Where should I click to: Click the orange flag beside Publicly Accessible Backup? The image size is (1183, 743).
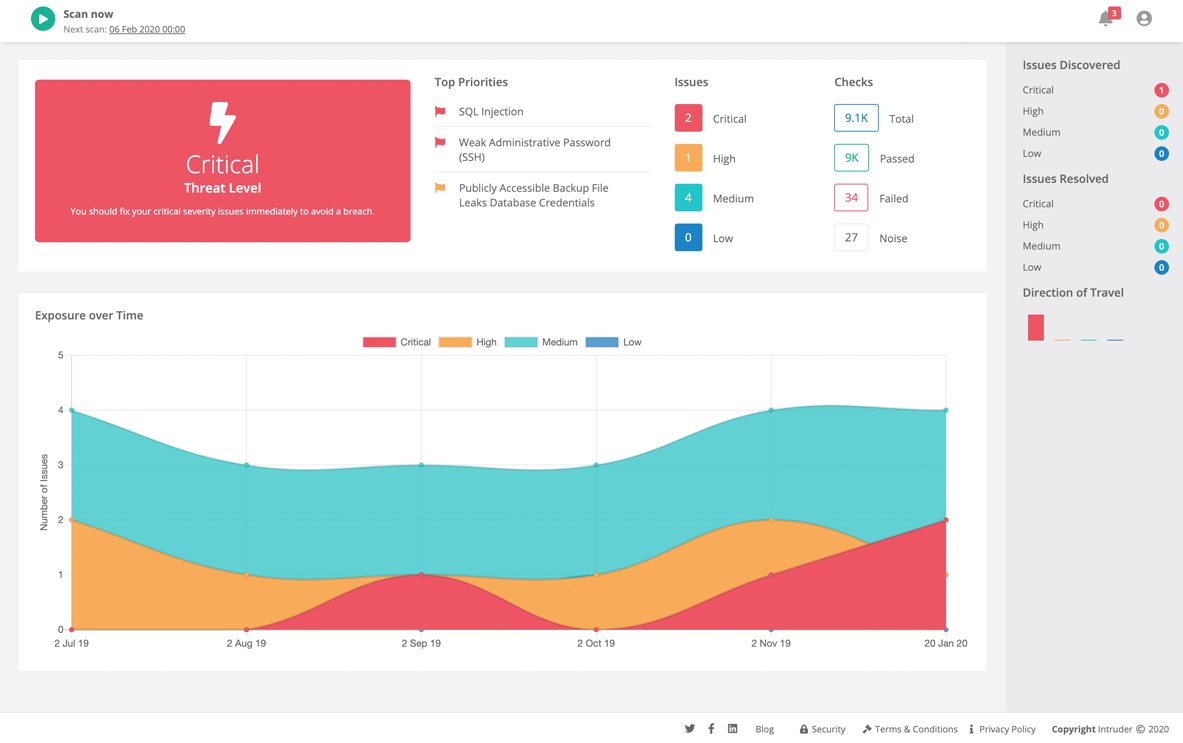(x=440, y=188)
